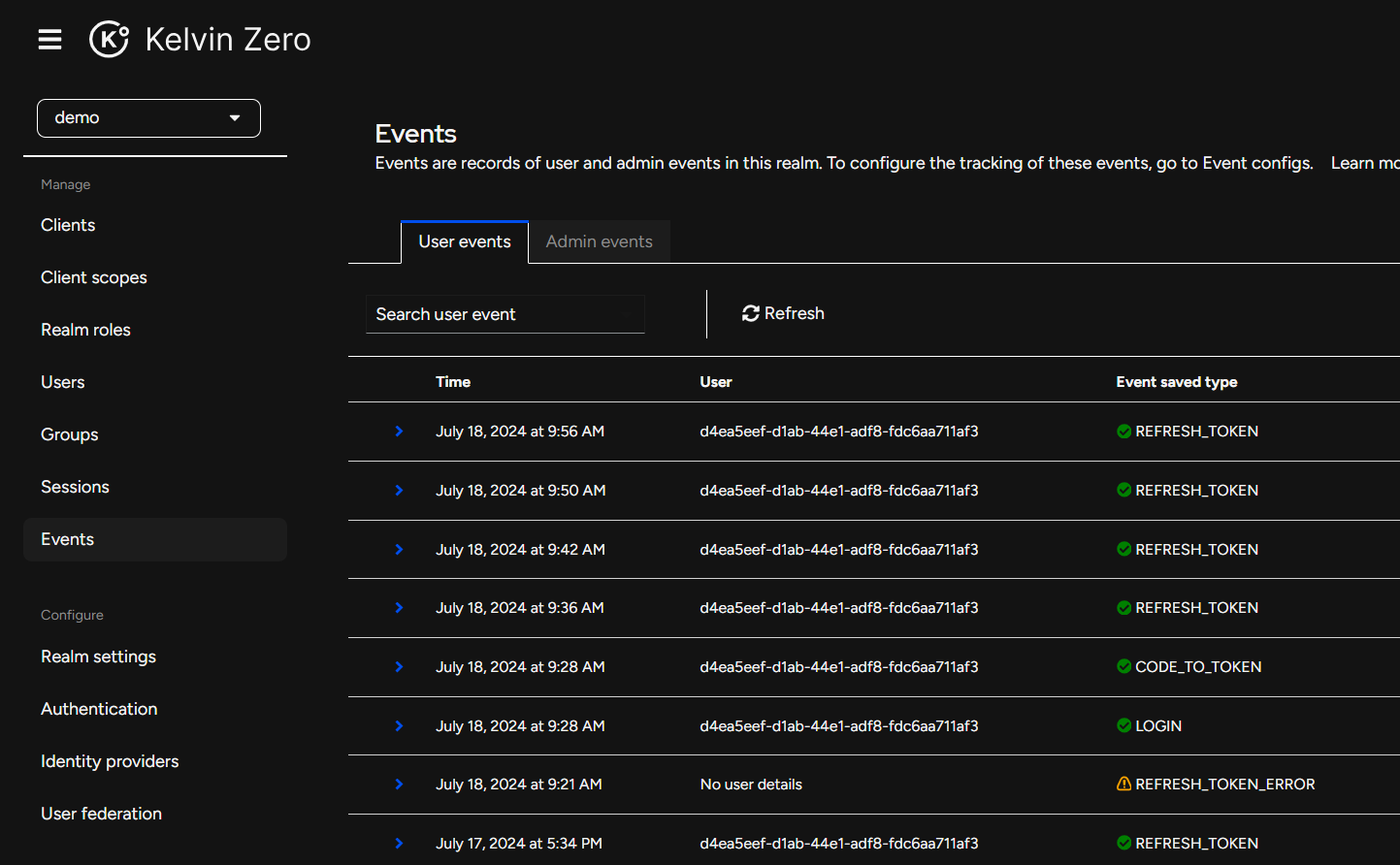Click the Search user event field

coord(505,314)
